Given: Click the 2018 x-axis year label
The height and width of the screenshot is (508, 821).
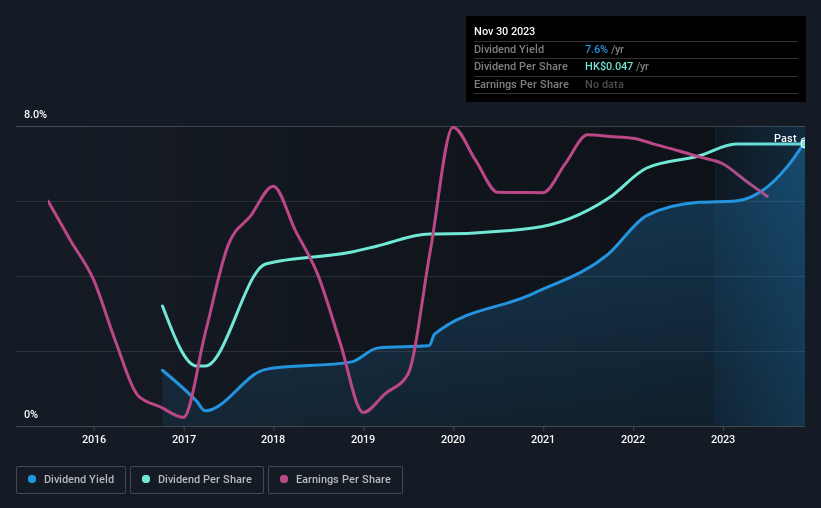Looking at the screenshot, I should pyautogui.click(x=273, y=439).
